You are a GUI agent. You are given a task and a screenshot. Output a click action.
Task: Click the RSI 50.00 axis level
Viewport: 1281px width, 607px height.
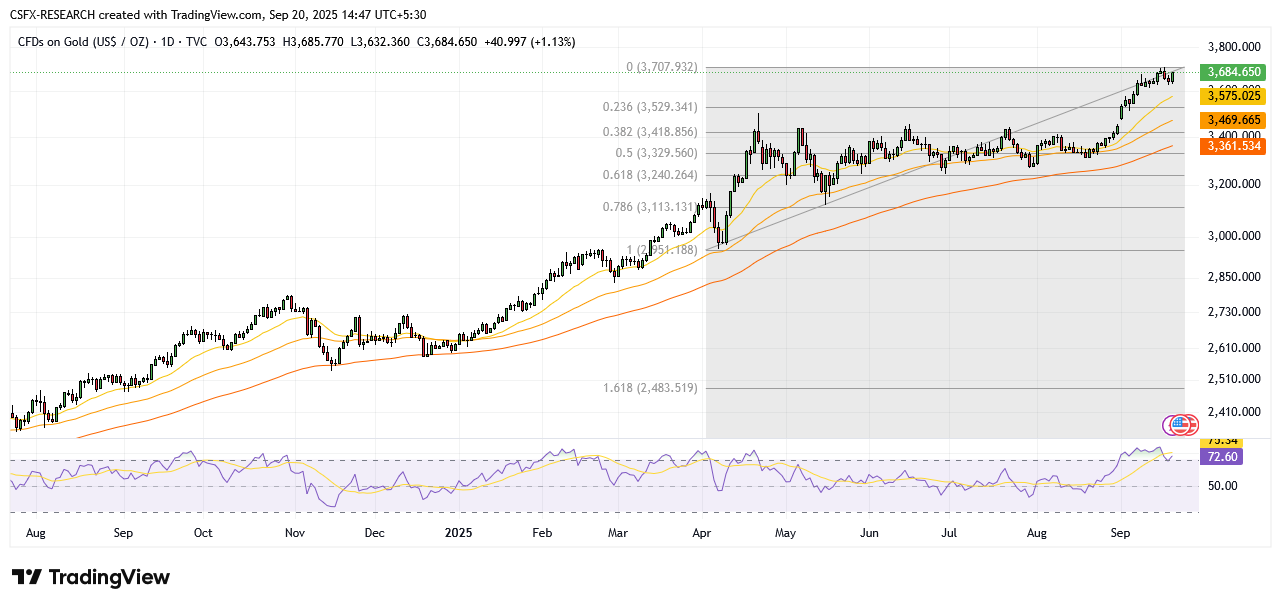[1224, 486]
